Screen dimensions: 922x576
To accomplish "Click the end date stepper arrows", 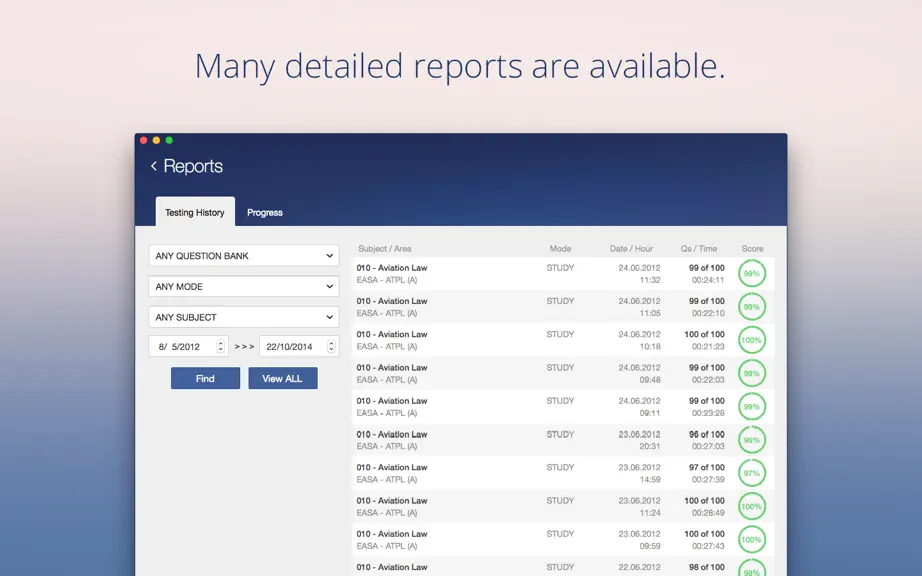I will pos(331,346).
